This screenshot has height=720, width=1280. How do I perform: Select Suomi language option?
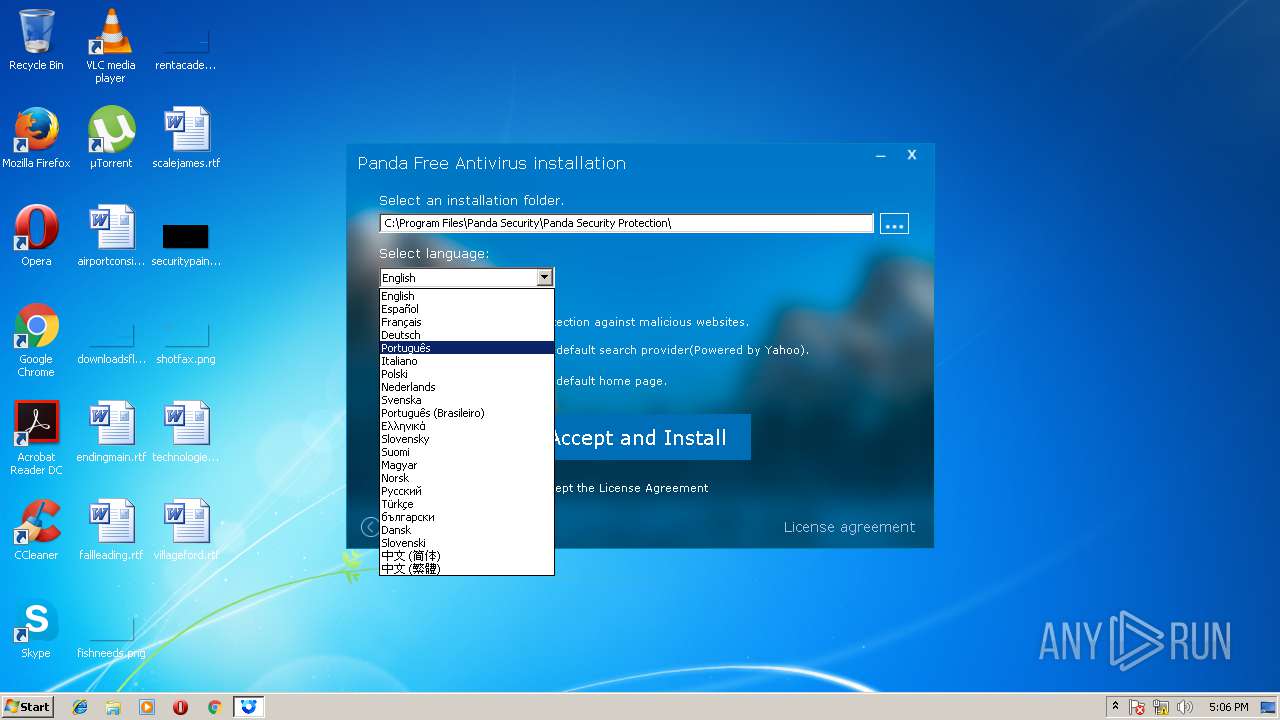(467, 452)
